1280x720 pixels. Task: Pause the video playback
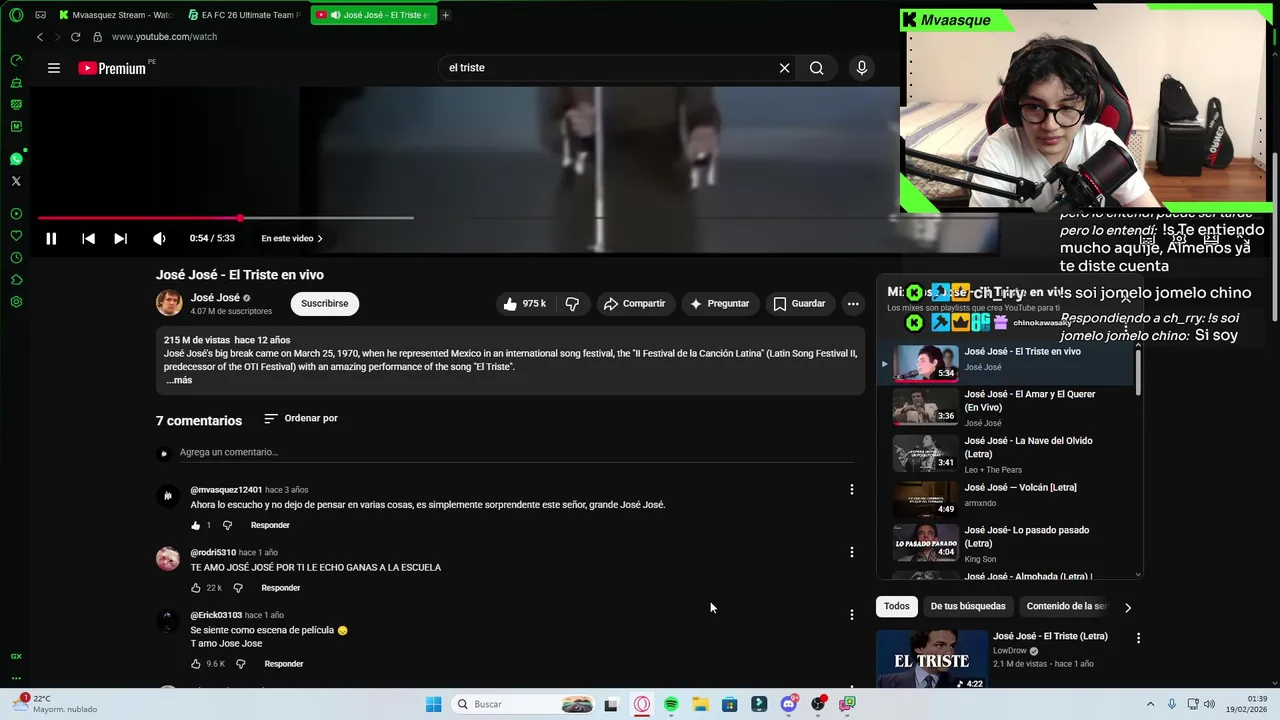pos(51,238)
